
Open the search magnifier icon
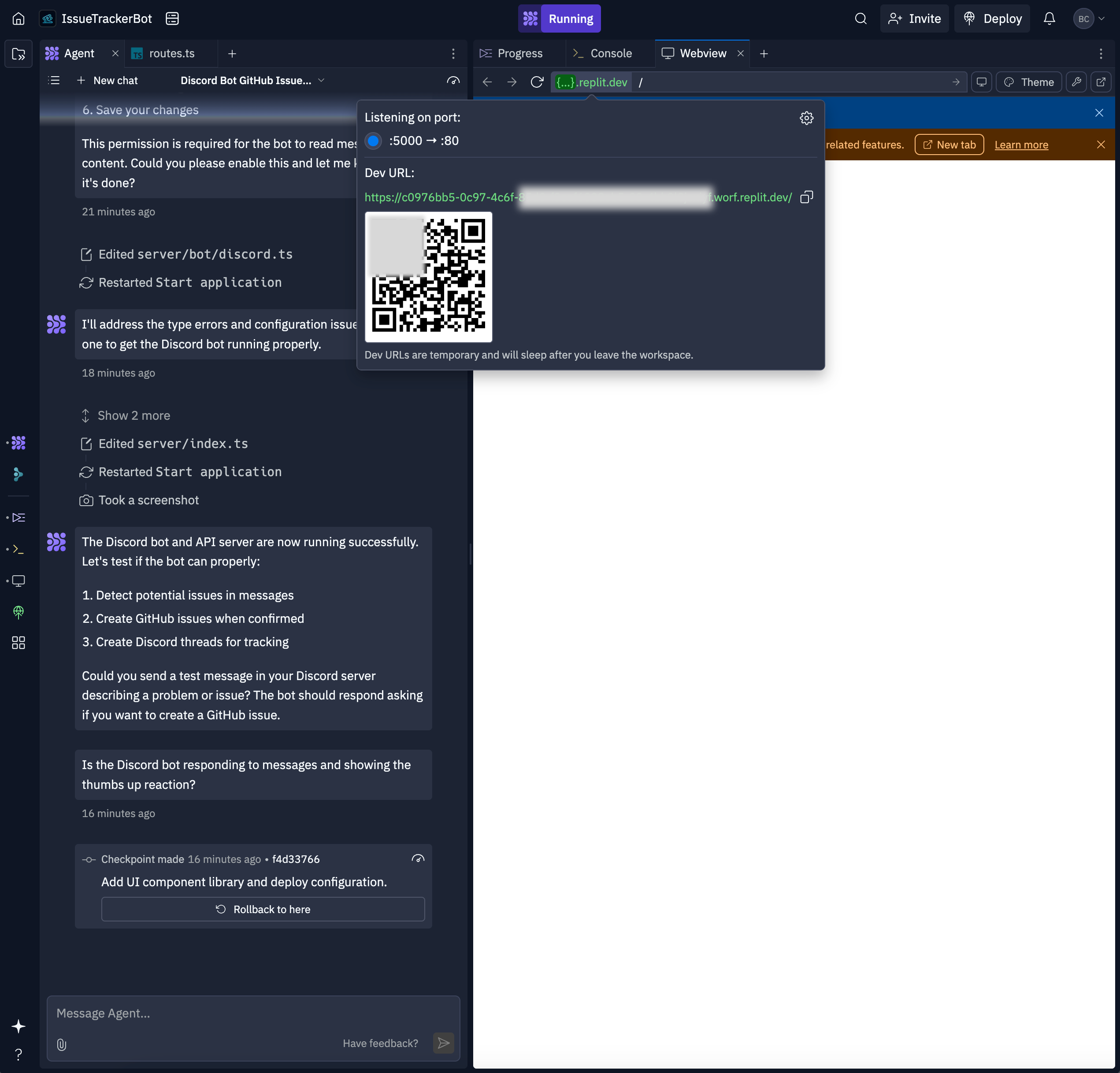860,19
